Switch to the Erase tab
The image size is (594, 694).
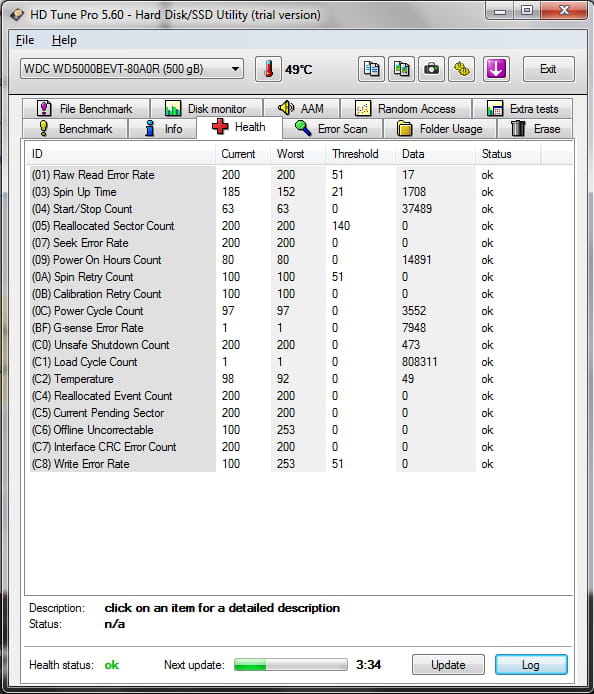coord(536,129)
